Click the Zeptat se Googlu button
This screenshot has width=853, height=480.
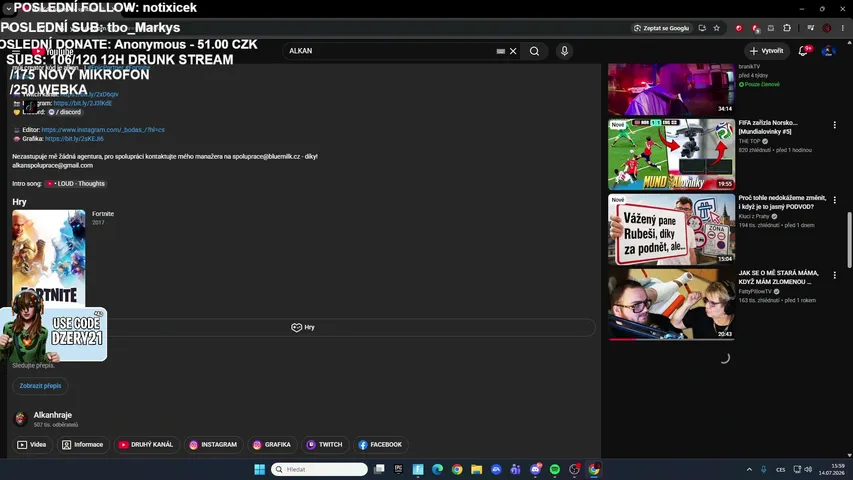click(662, 28)
